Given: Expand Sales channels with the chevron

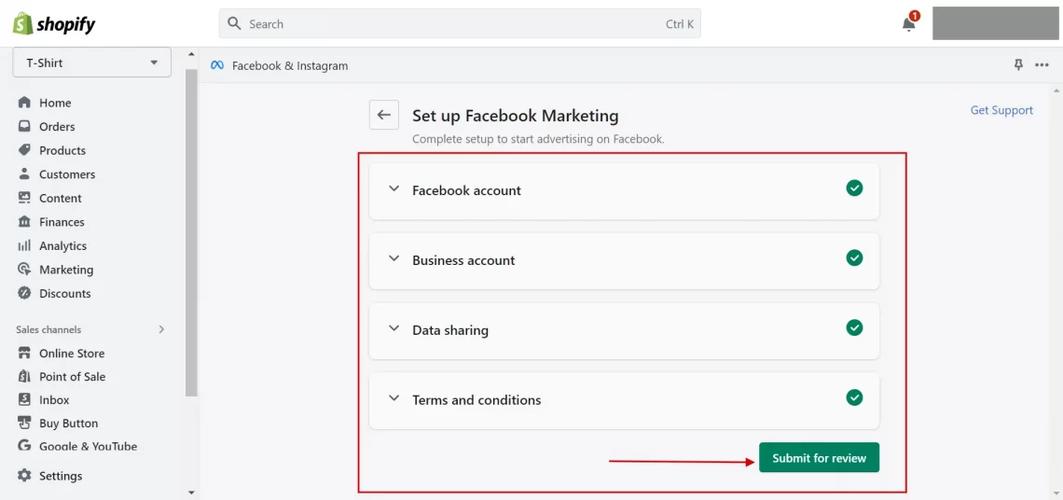Looking at the screenshot, I should point(161,329).
